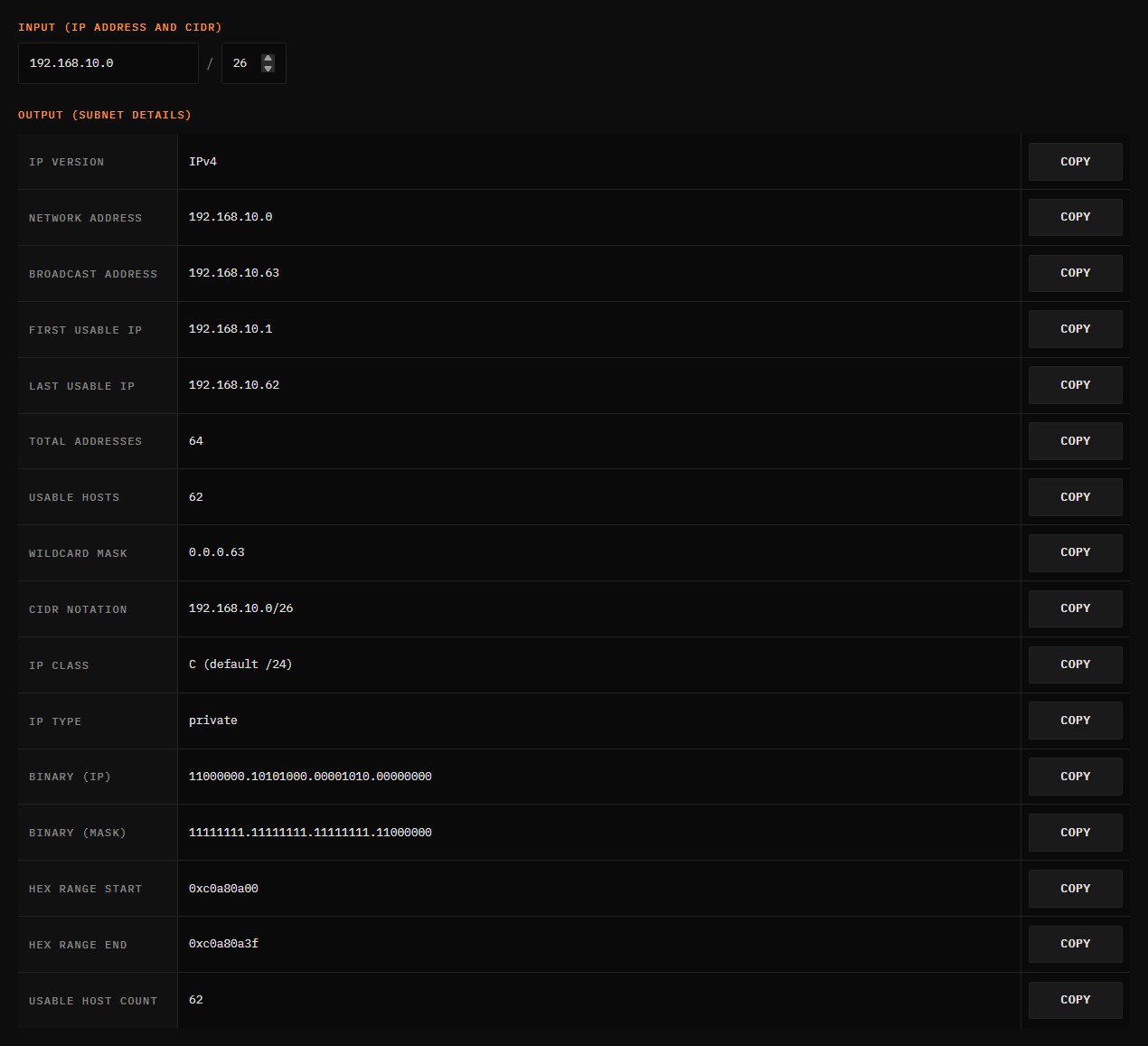
Task: Copy the IP Class value
Action: (1075, 664)
